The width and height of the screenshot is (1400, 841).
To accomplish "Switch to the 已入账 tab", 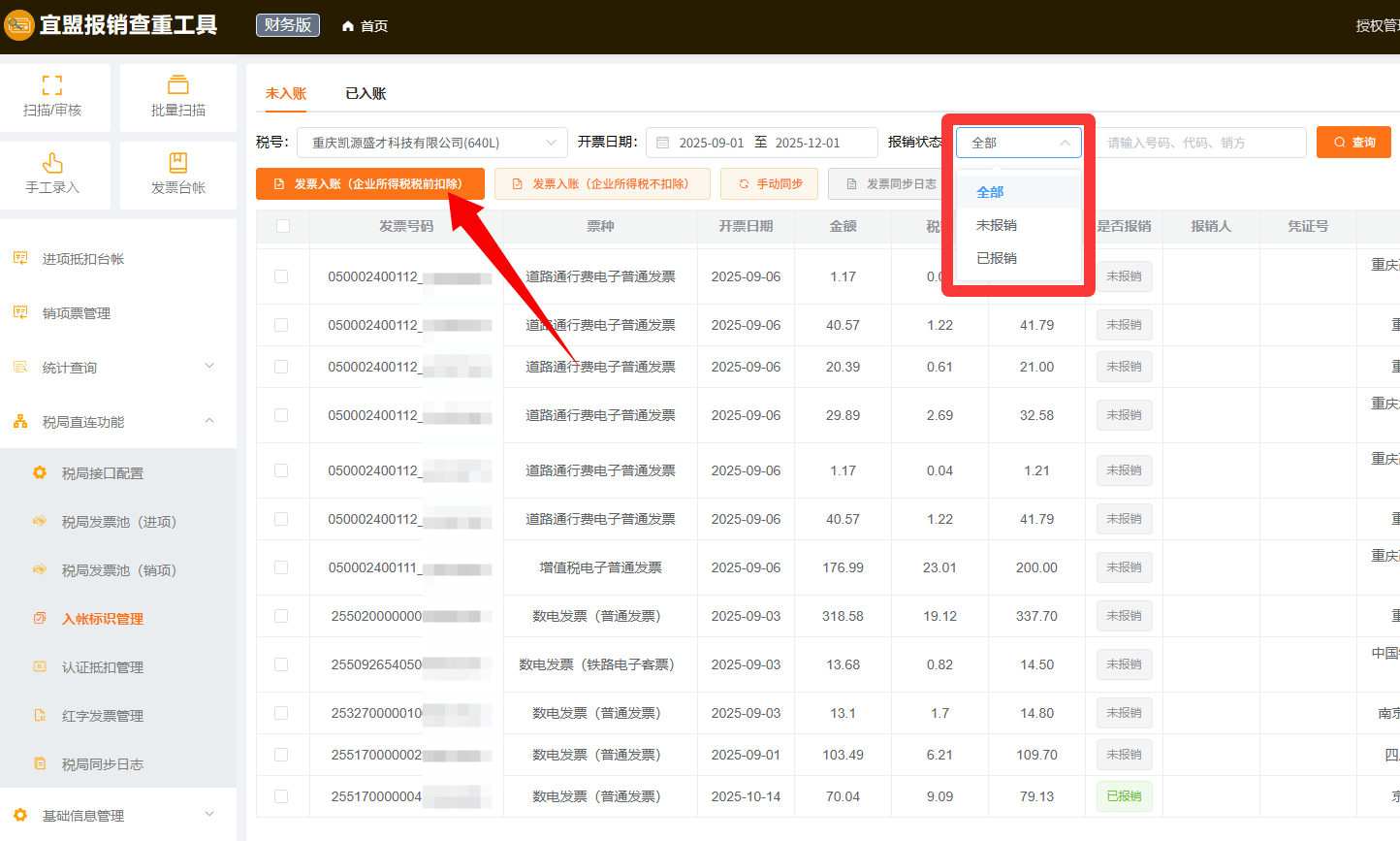I will (366, 93).
